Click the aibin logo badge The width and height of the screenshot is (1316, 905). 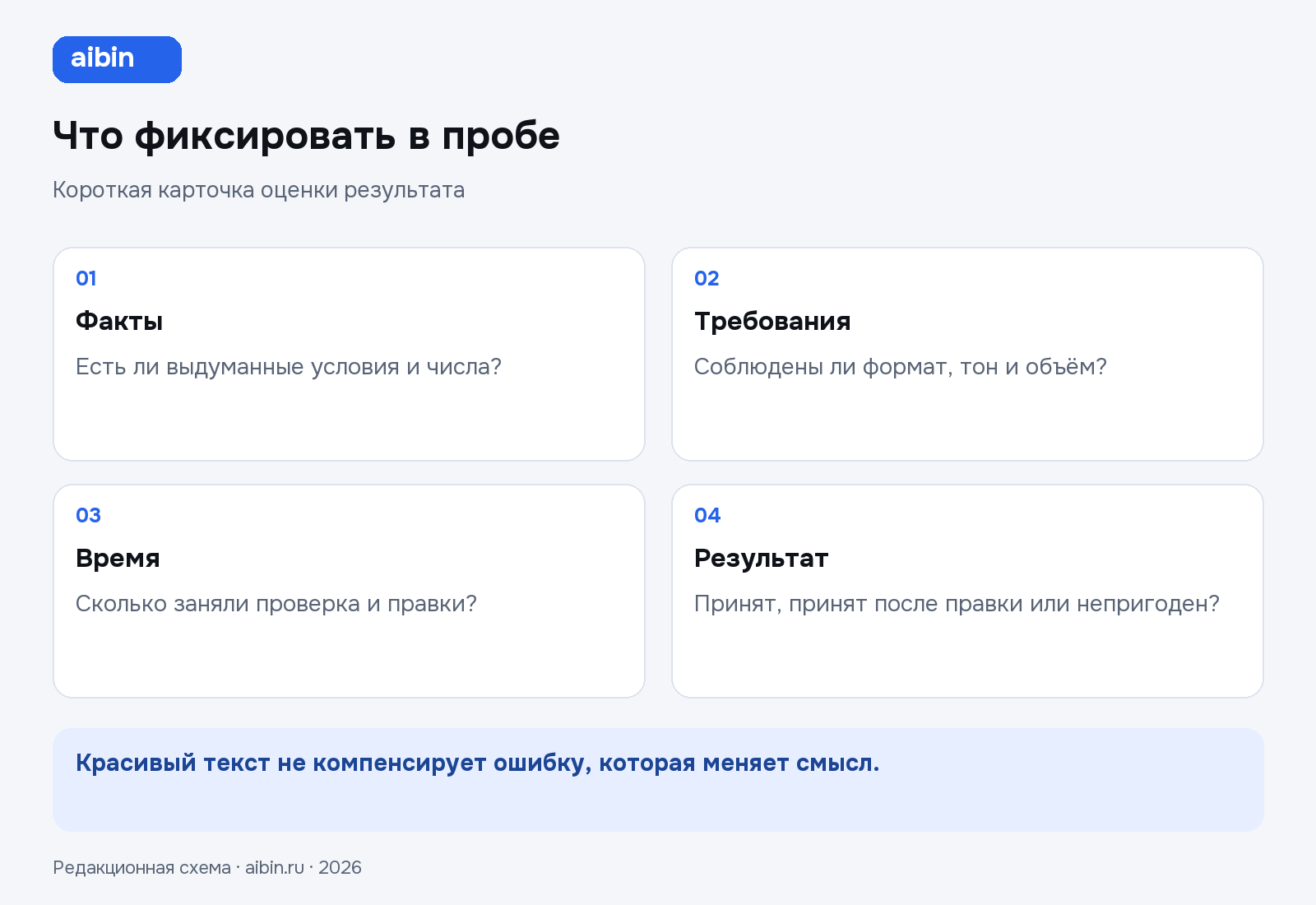(x=117, y=59)
